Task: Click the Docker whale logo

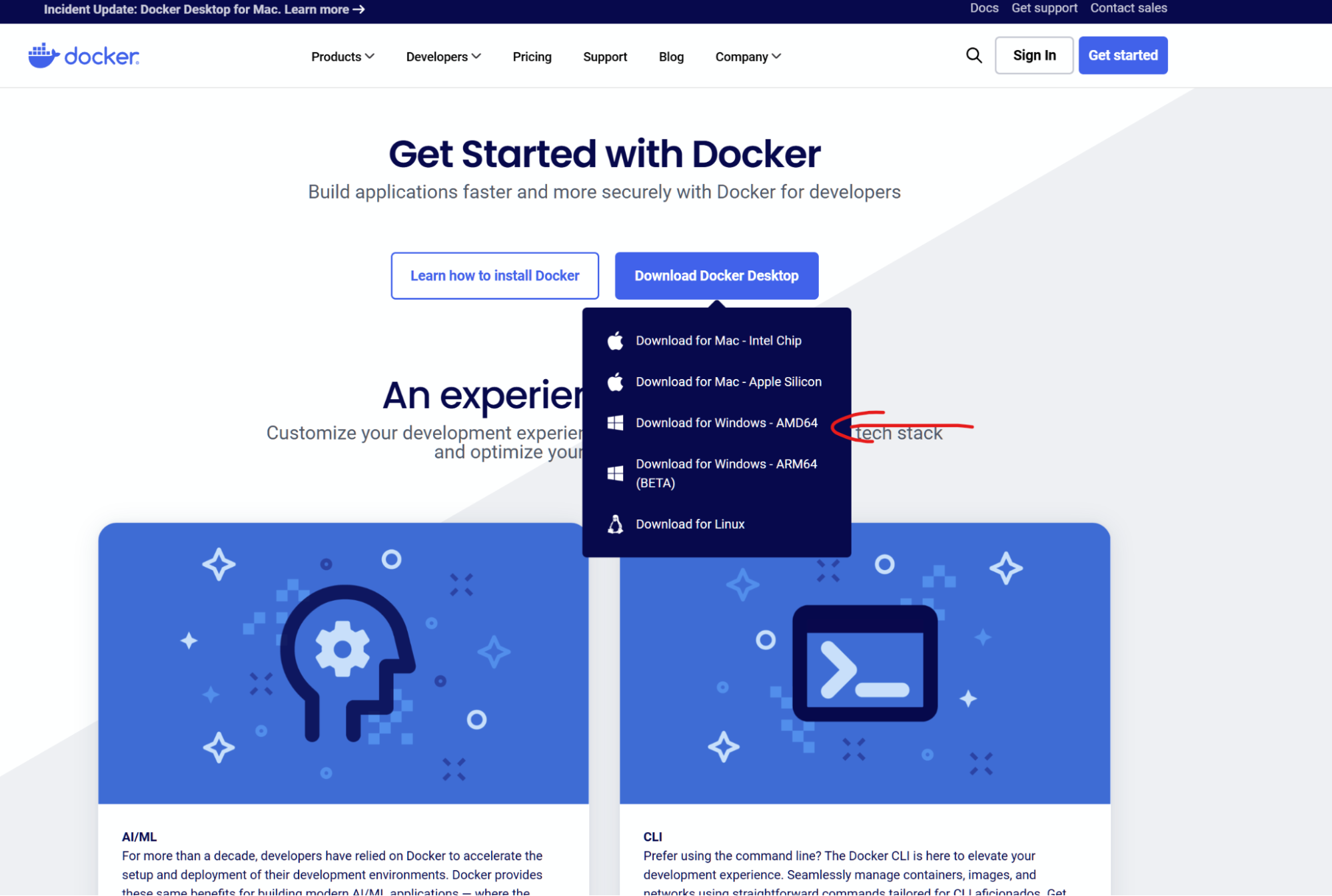Action: tap(84, 56)
